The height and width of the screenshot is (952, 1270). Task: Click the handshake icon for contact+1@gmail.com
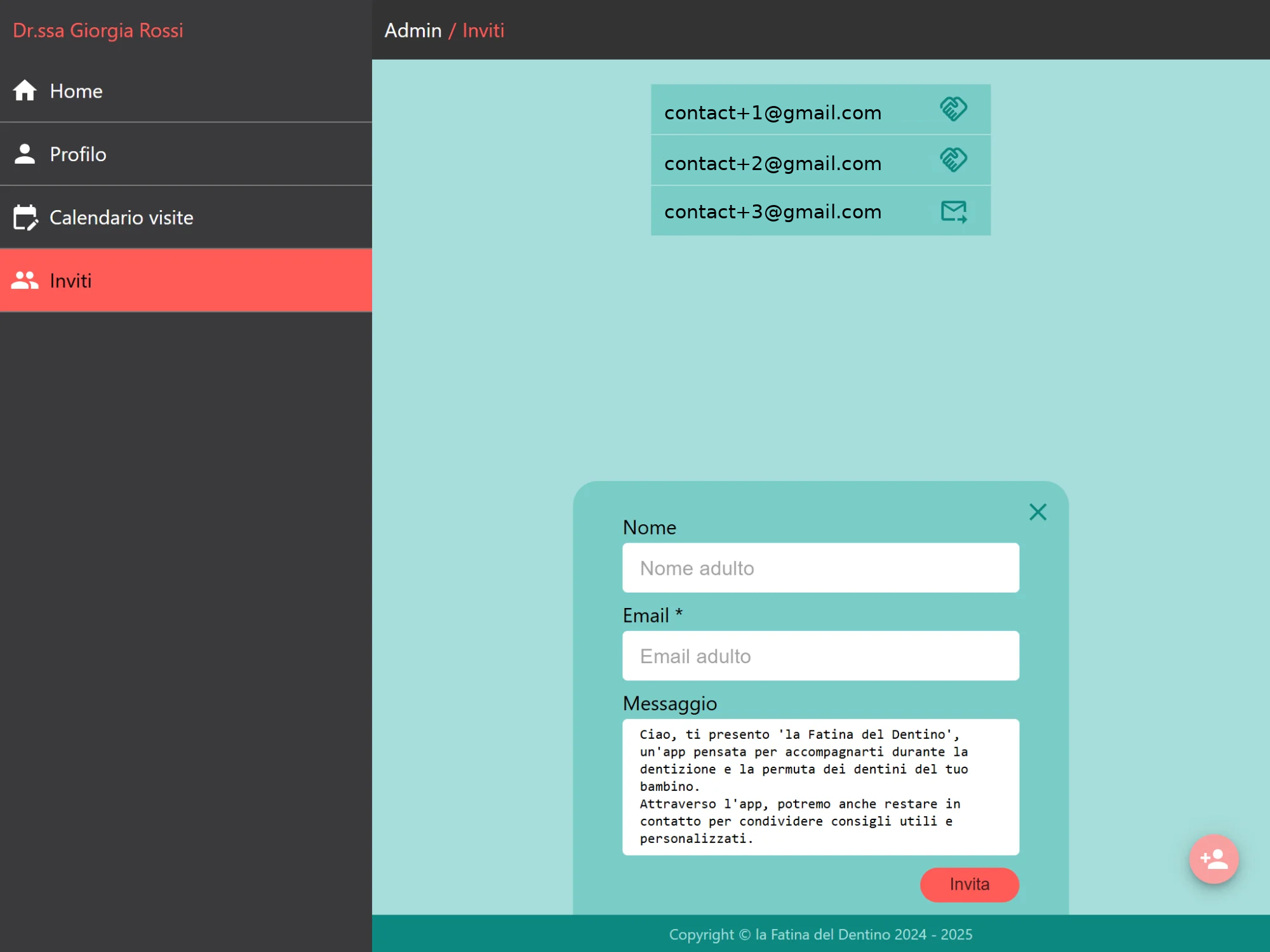coord(953,109)
